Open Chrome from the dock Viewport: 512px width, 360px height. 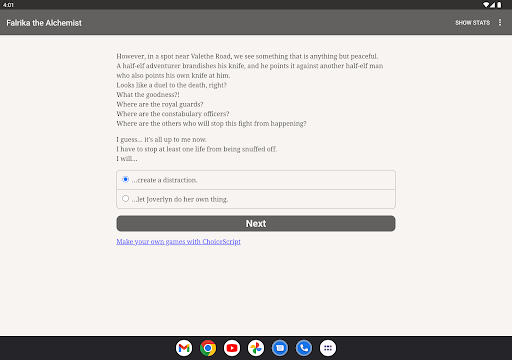pos(208,348)
